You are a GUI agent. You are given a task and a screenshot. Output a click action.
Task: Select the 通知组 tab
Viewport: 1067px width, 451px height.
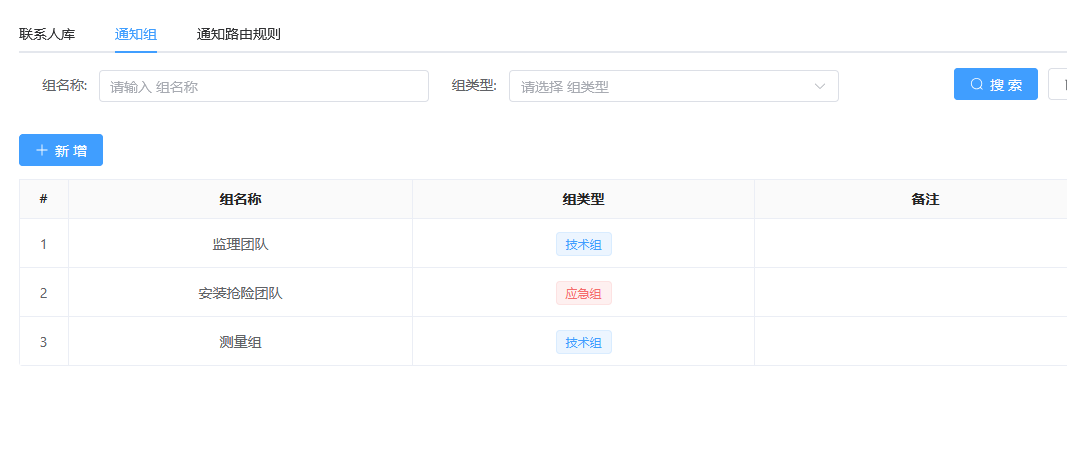(136, 34)
